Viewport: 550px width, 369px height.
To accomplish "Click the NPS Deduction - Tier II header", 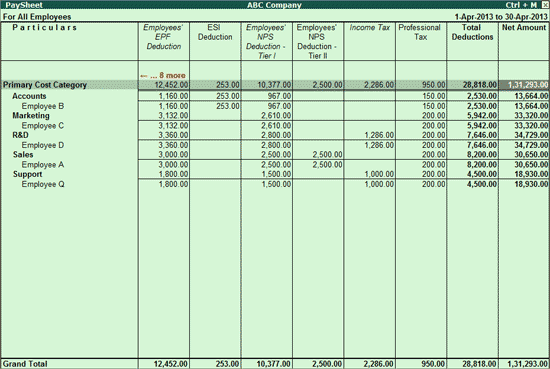I will pos(317,41).
